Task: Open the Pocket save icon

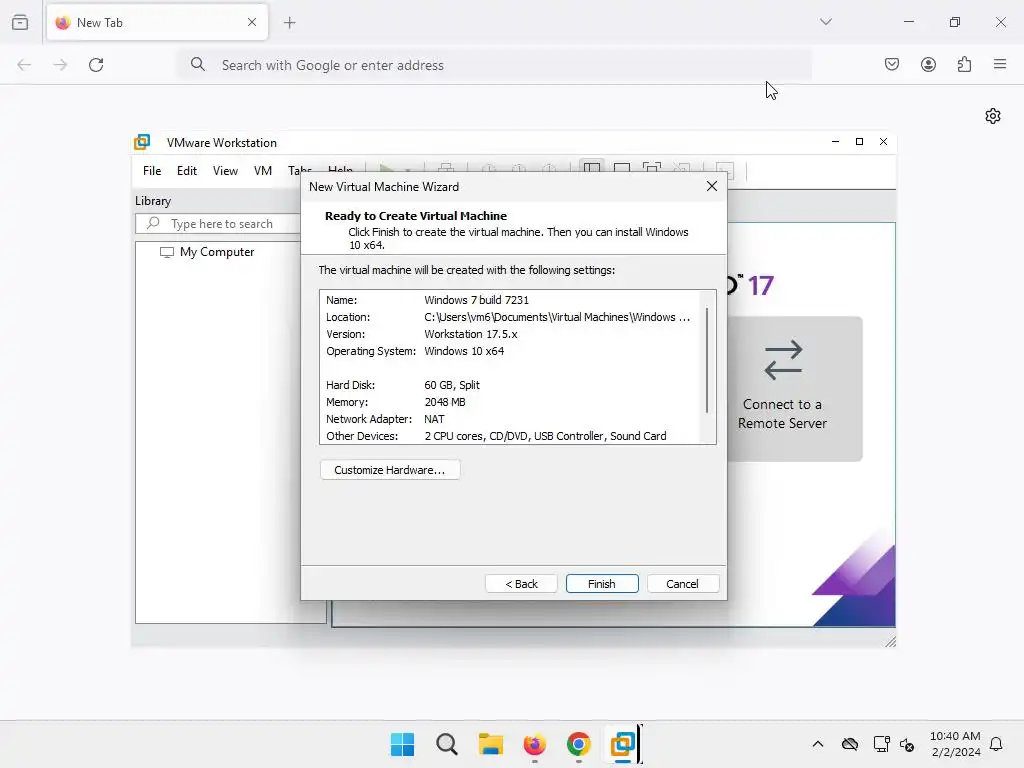Action: point(892,64)
